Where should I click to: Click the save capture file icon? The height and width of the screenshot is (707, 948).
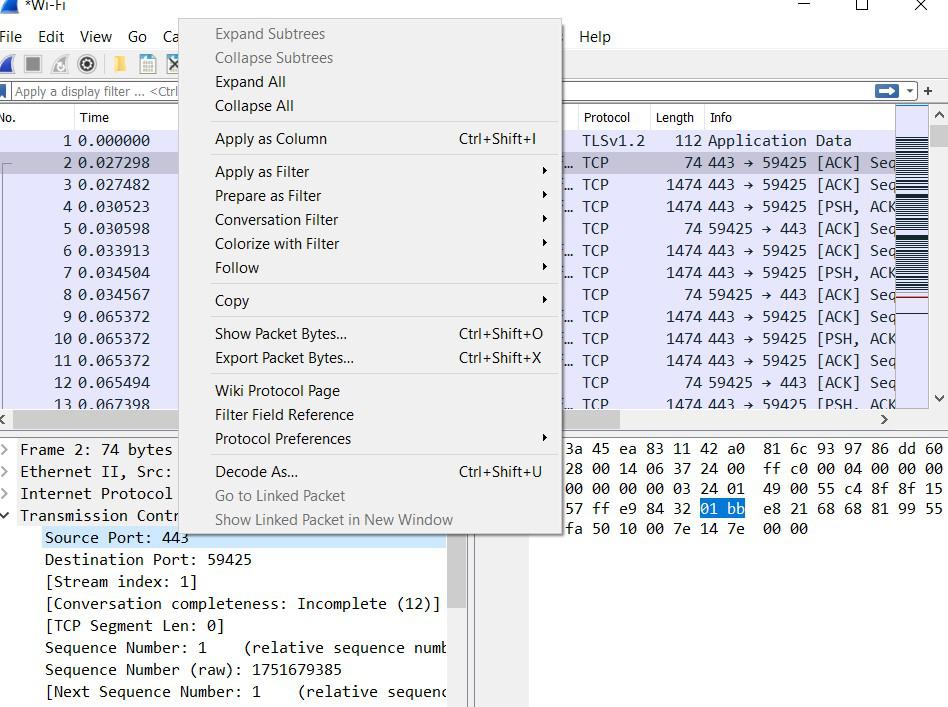tap(147, 64)
